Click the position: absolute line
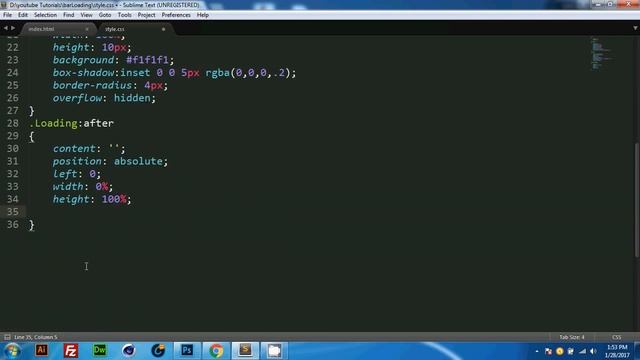Viewport: 640px width, 360px height. point(110,161)
